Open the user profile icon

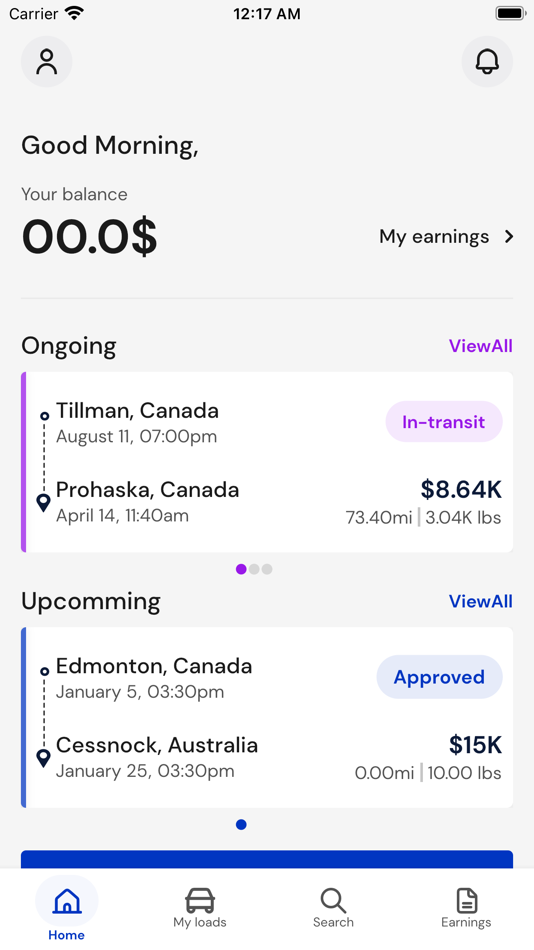[x=47, y=62]
